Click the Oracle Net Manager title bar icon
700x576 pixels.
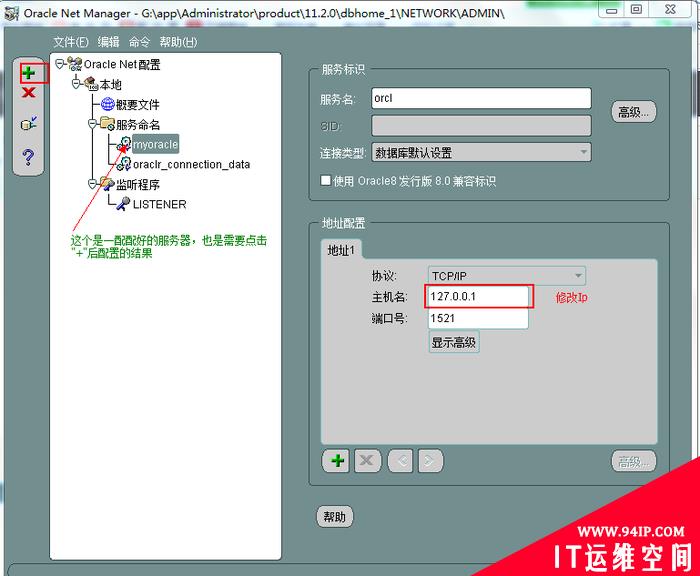[x=12, y=13]
